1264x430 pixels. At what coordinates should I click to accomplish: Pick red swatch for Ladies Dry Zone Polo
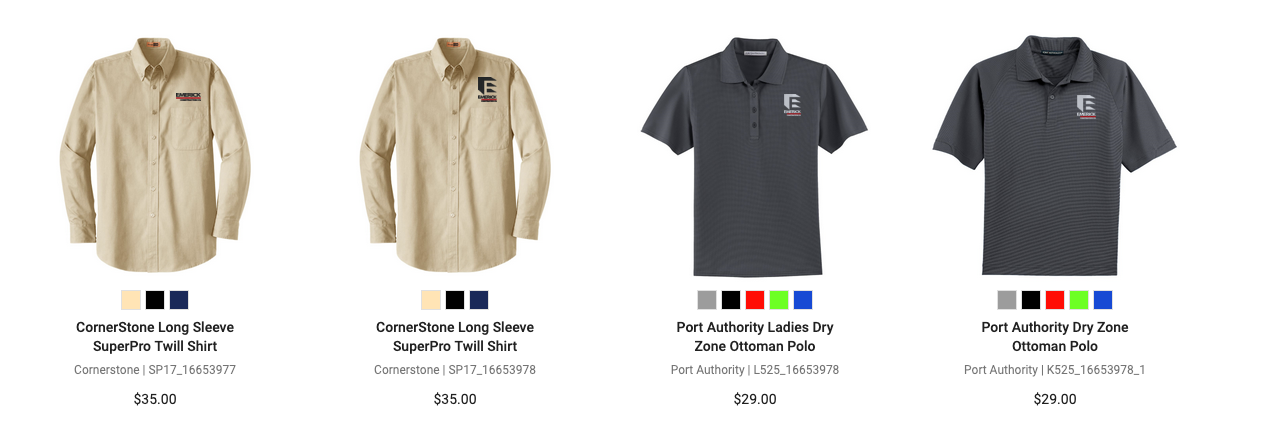(x=755, y=300)
